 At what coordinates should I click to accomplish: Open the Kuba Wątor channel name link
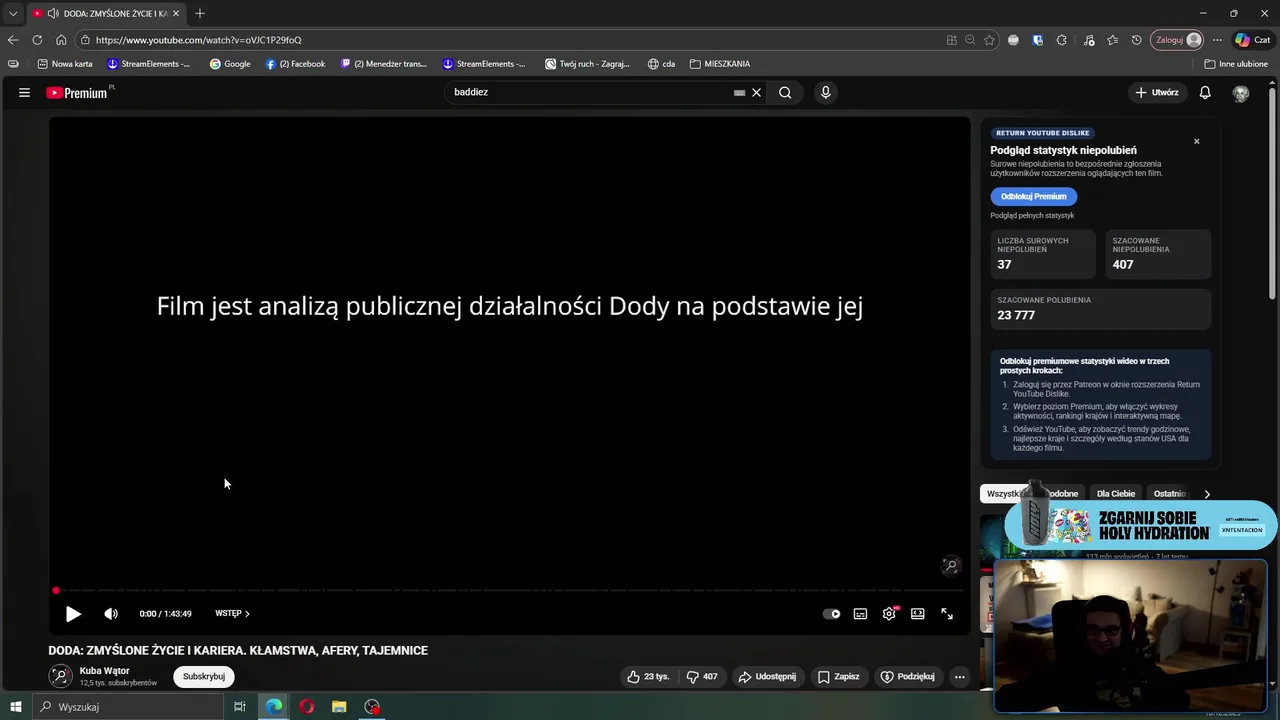tap(105, 671)
